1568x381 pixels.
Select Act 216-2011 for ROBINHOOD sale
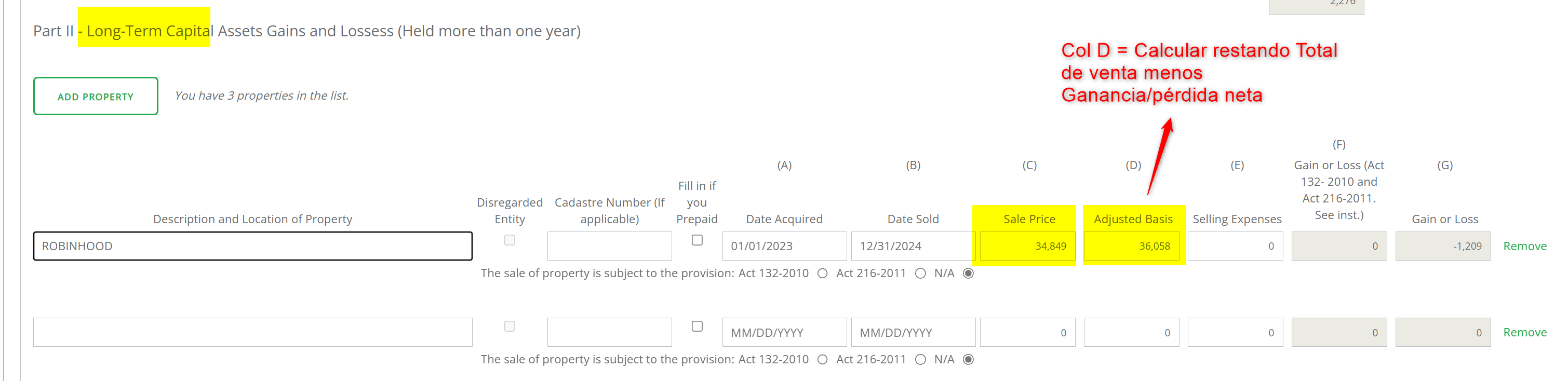(920, 273)
